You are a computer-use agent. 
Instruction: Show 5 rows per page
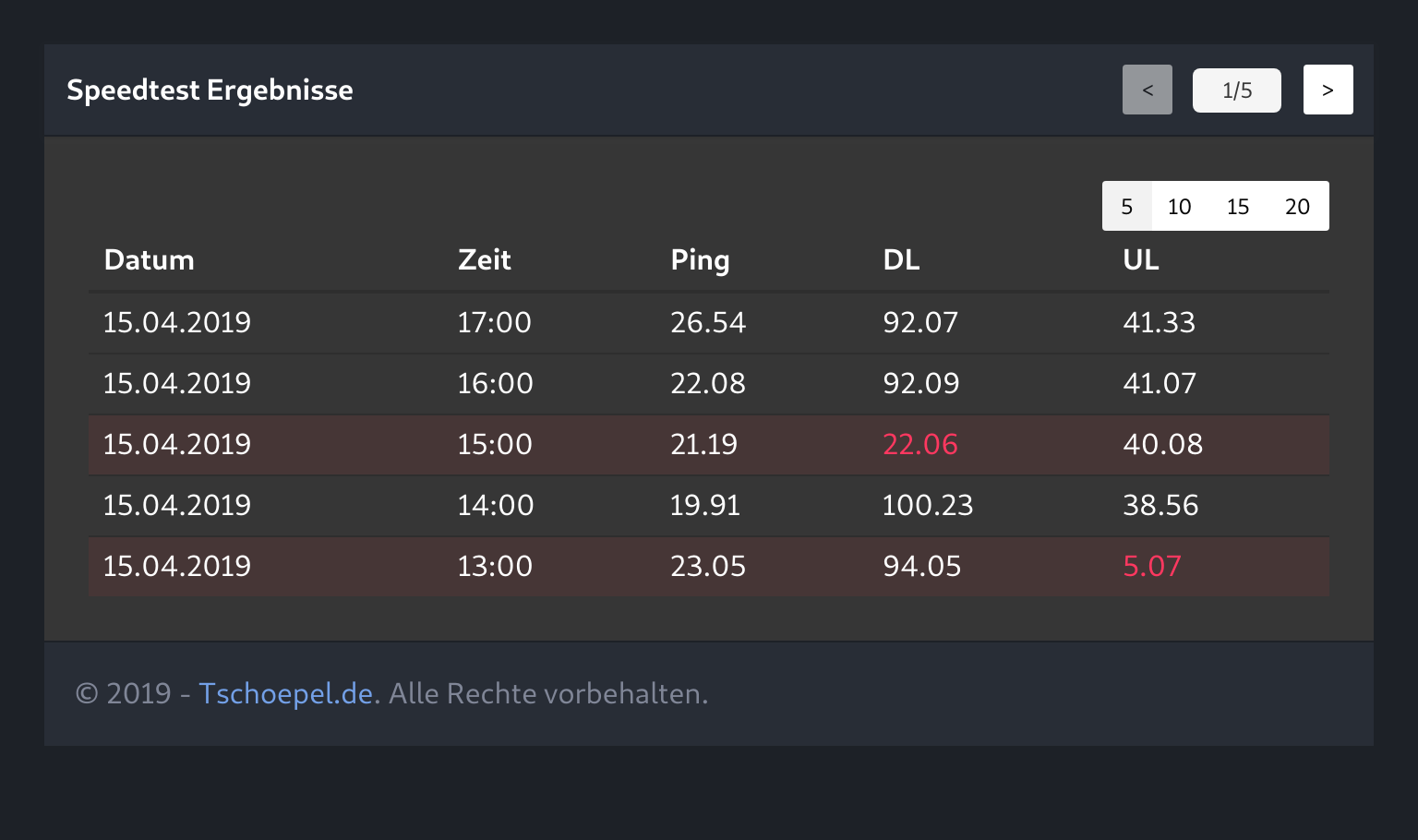coord(1126,206)
